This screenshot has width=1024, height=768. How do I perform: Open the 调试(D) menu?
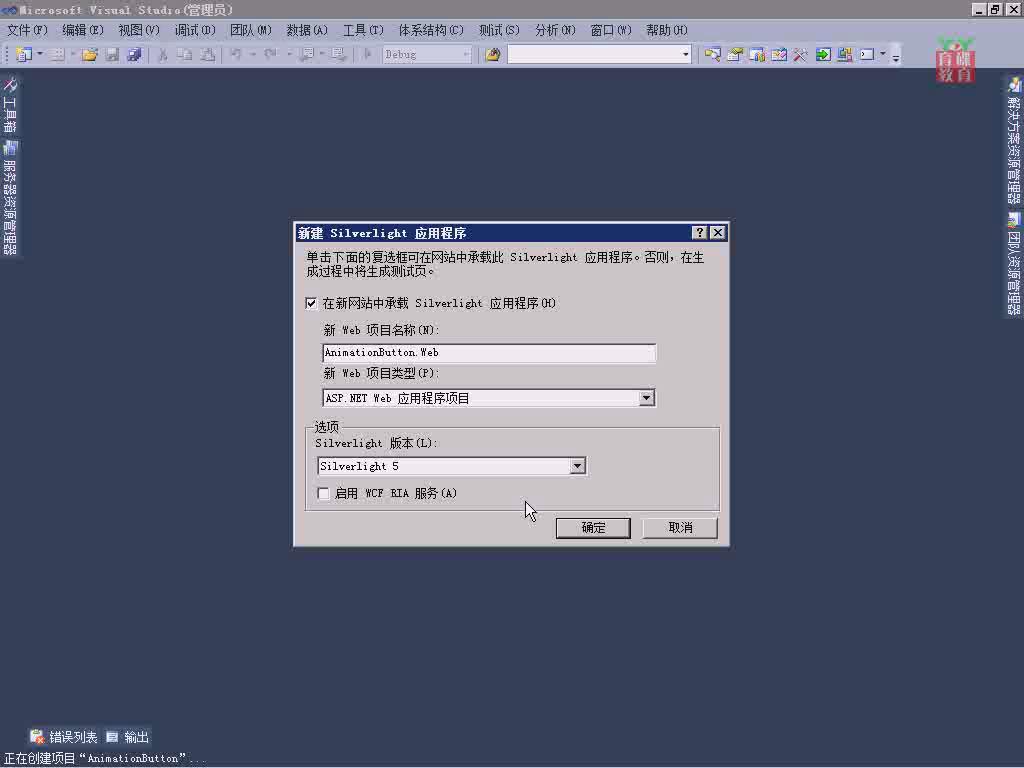[x=195, y=31]
